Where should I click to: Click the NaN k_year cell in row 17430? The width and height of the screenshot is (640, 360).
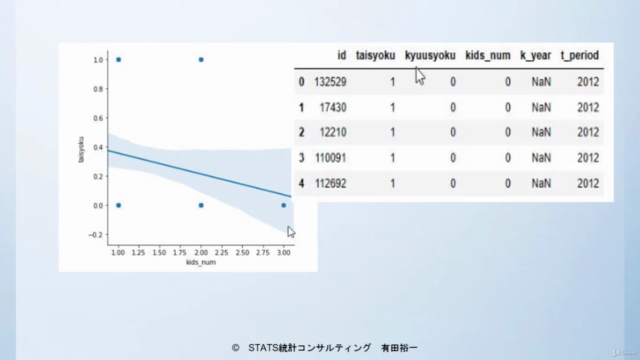[x=541, y=107]
